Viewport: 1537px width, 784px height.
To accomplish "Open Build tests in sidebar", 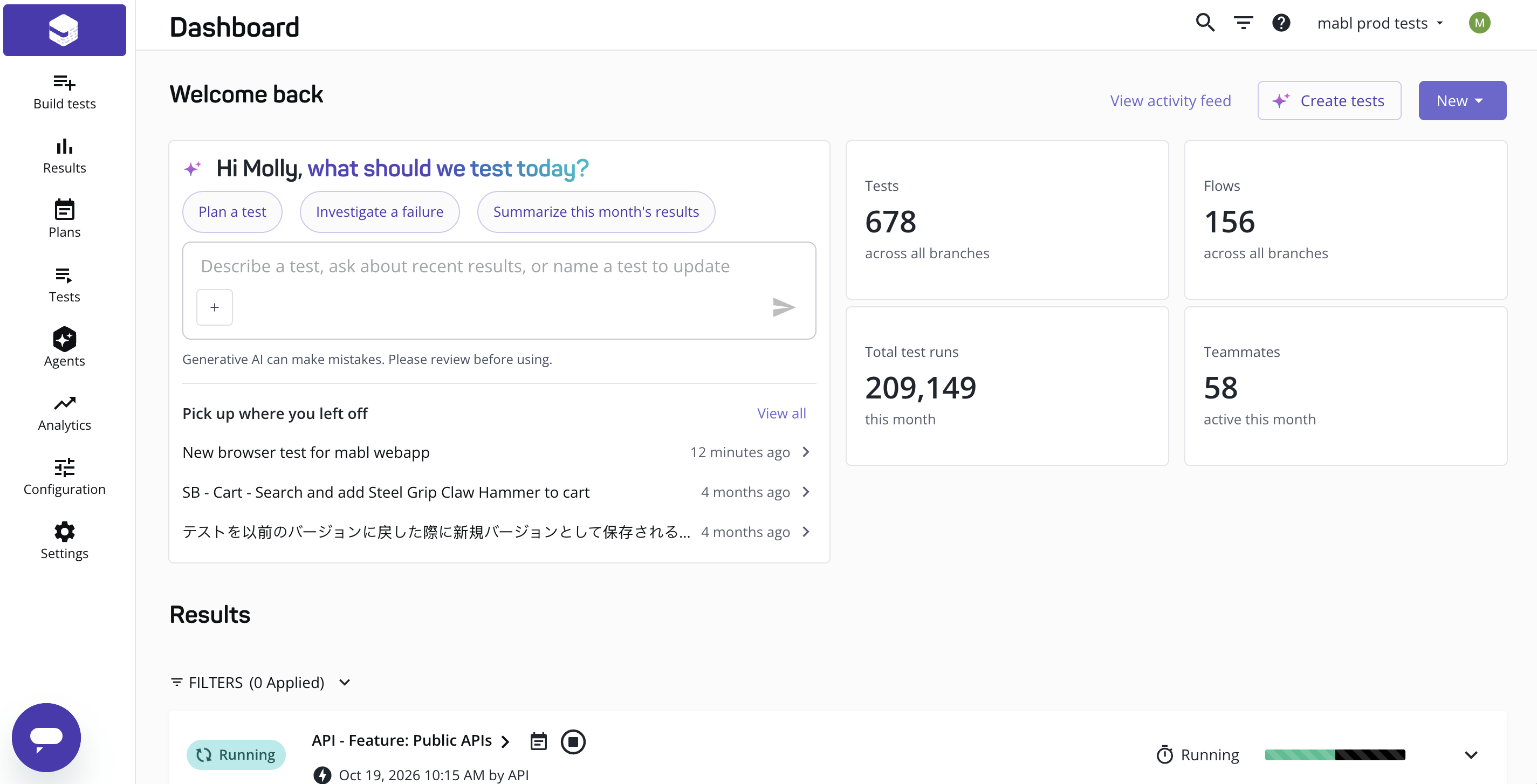I will 64,93.
